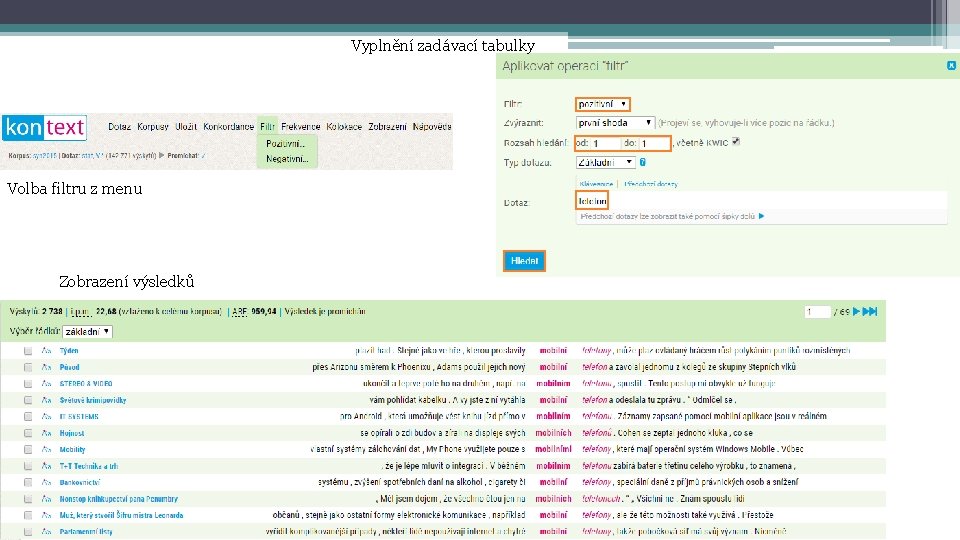Click the 'od' range input field

click(606, 143)
